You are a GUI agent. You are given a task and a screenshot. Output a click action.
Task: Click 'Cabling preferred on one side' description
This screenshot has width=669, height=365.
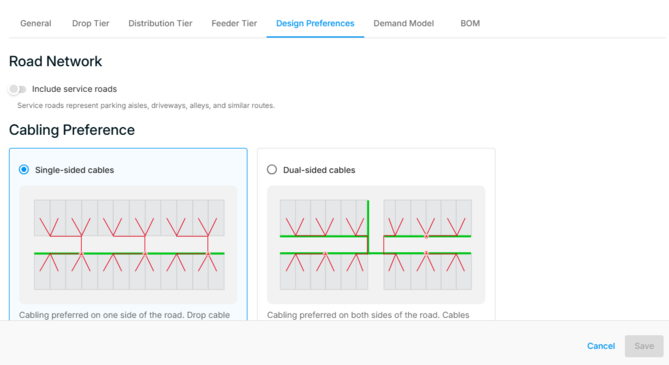point(125,315)
